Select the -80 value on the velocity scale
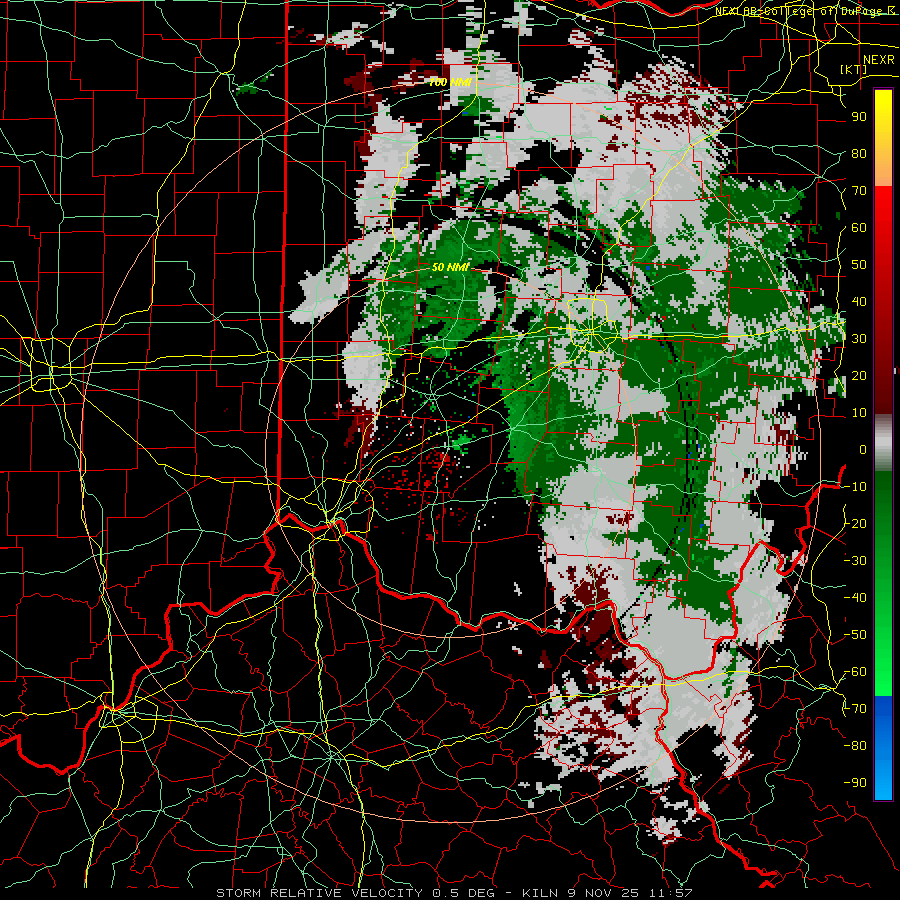 click(x=855, y=746)
